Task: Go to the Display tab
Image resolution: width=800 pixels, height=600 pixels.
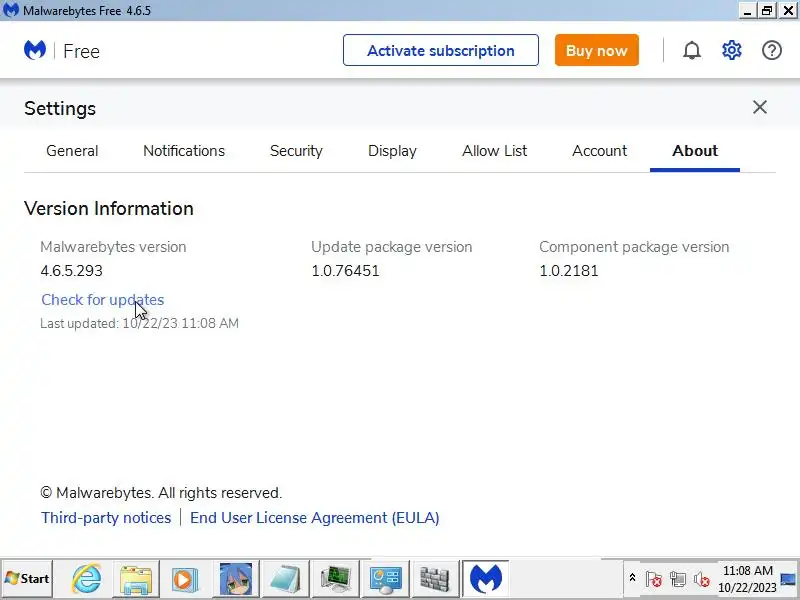Action: click(x=392, y=151)
